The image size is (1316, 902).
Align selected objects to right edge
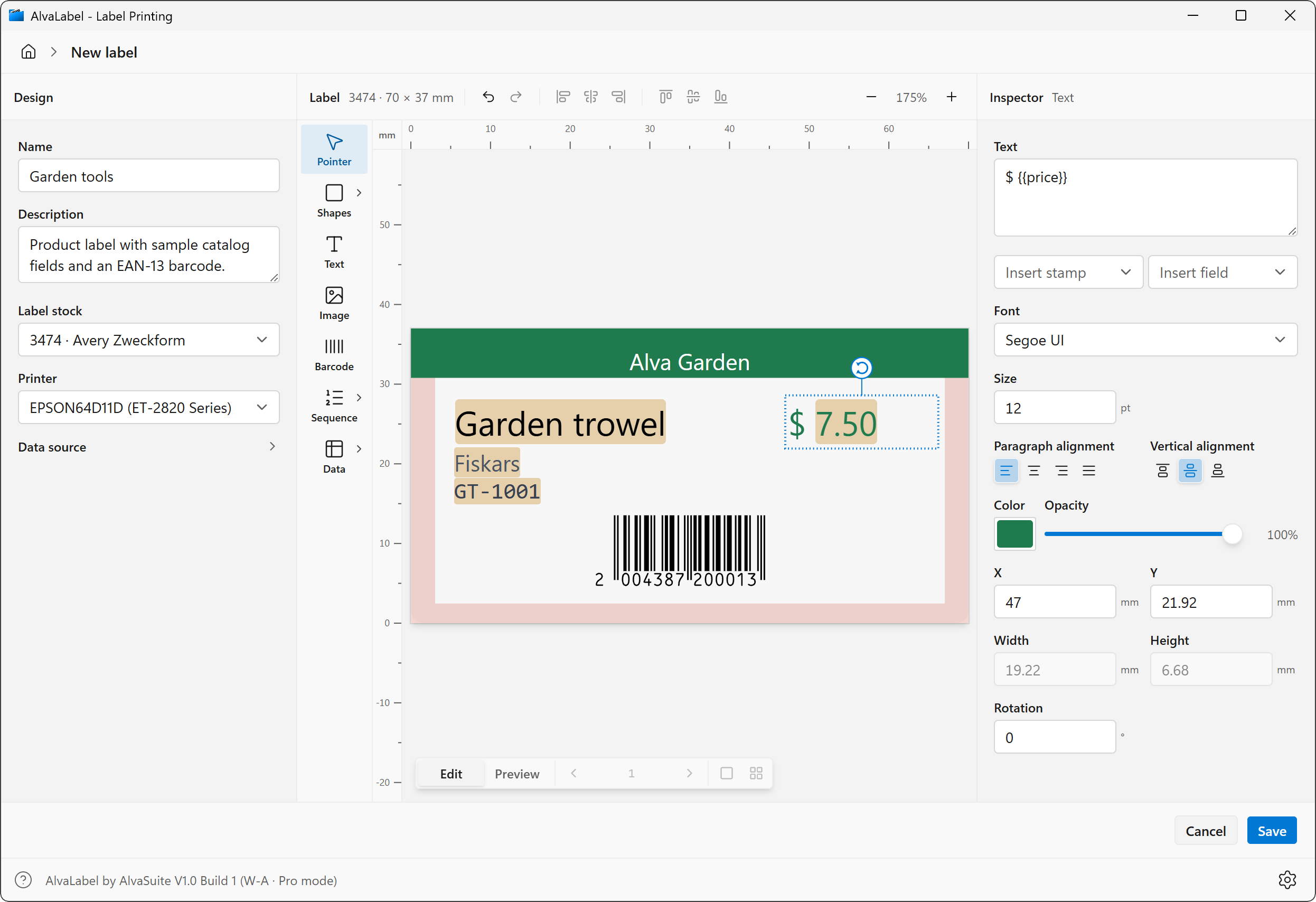pyautogui.click(x=618, y=97)
